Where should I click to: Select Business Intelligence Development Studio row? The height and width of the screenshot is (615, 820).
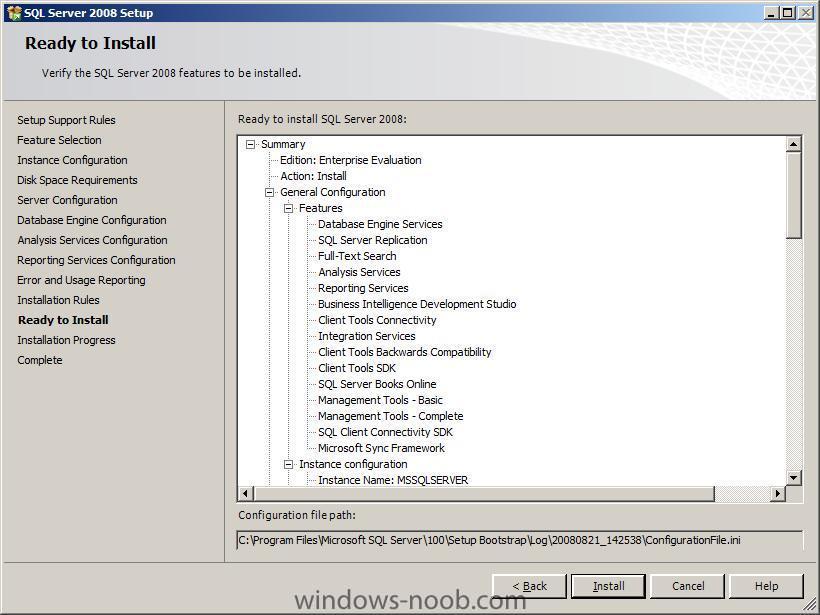click(417, 304)
